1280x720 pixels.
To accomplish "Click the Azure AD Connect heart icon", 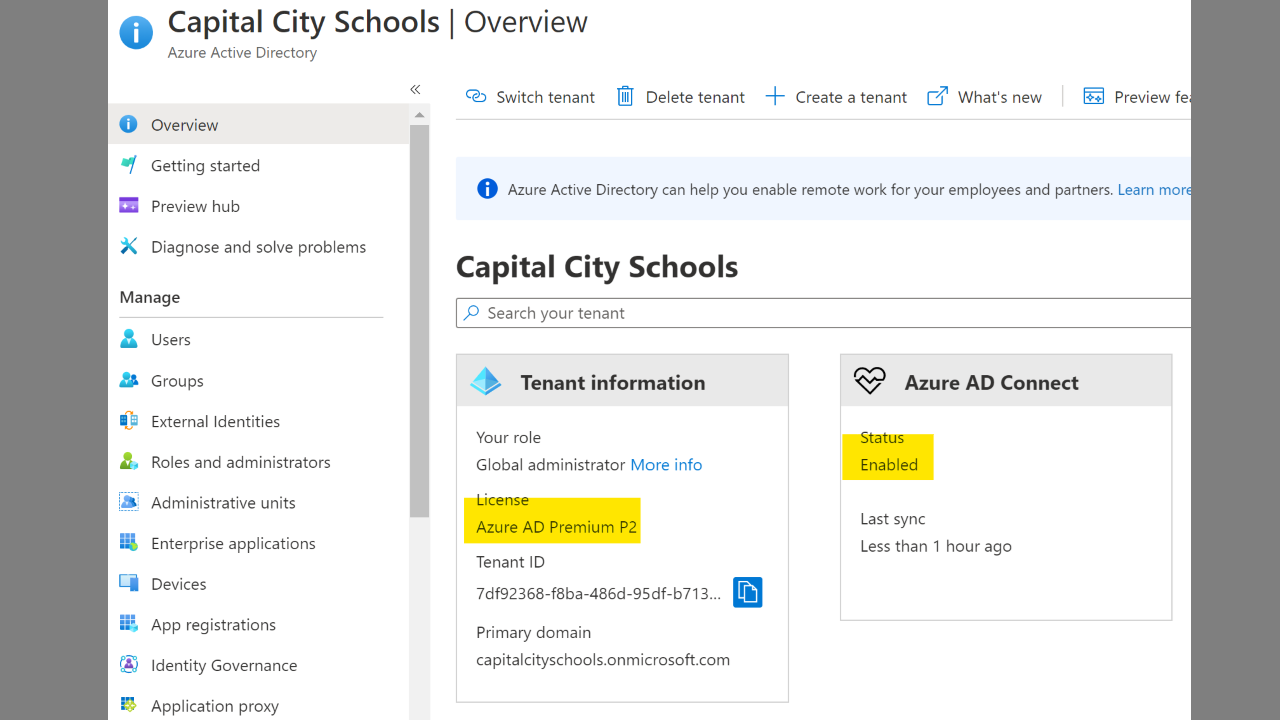I will [x=870, y=381].
